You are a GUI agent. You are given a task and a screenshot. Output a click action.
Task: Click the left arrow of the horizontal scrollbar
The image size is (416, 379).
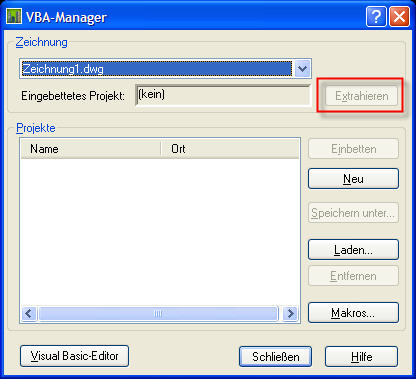coord(29,313)
